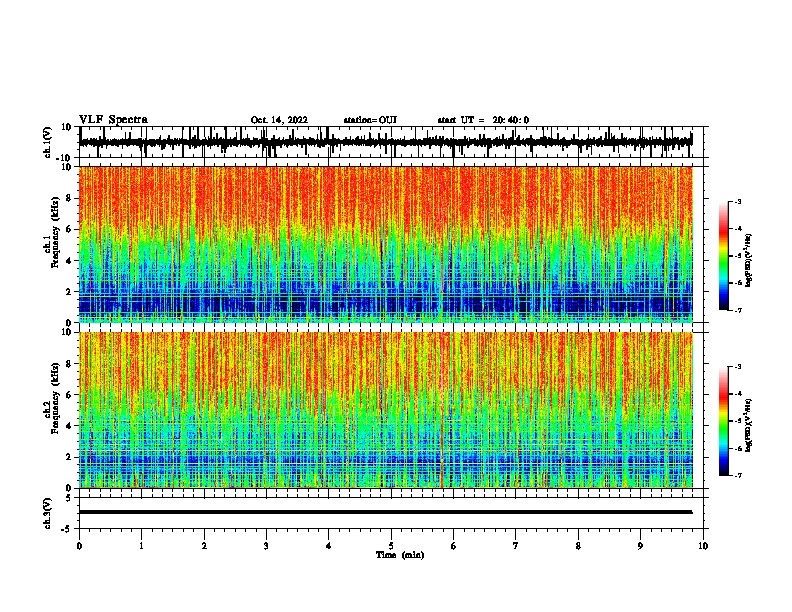Click the ch.1 spectrogram color scale bar
This screenshot has width=792, height=612.
724,256
